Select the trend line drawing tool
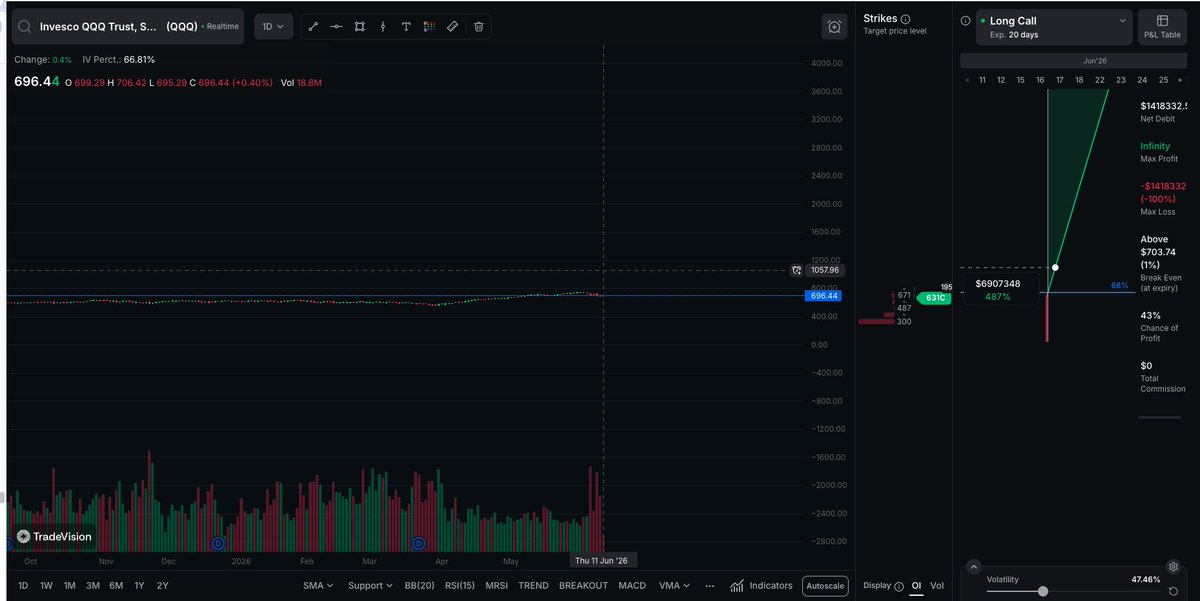 point(313,27)
